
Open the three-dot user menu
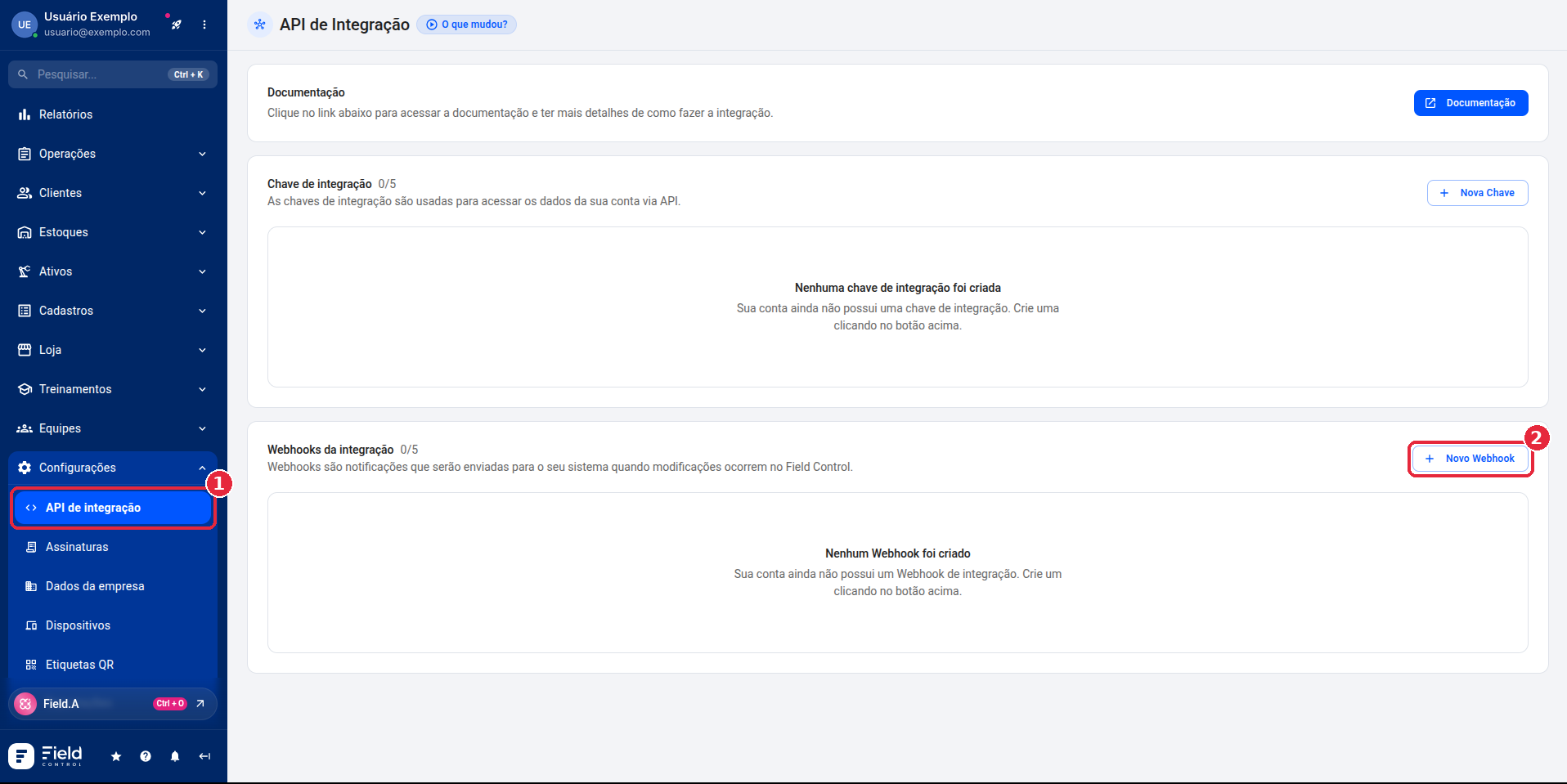click(204, 25)
